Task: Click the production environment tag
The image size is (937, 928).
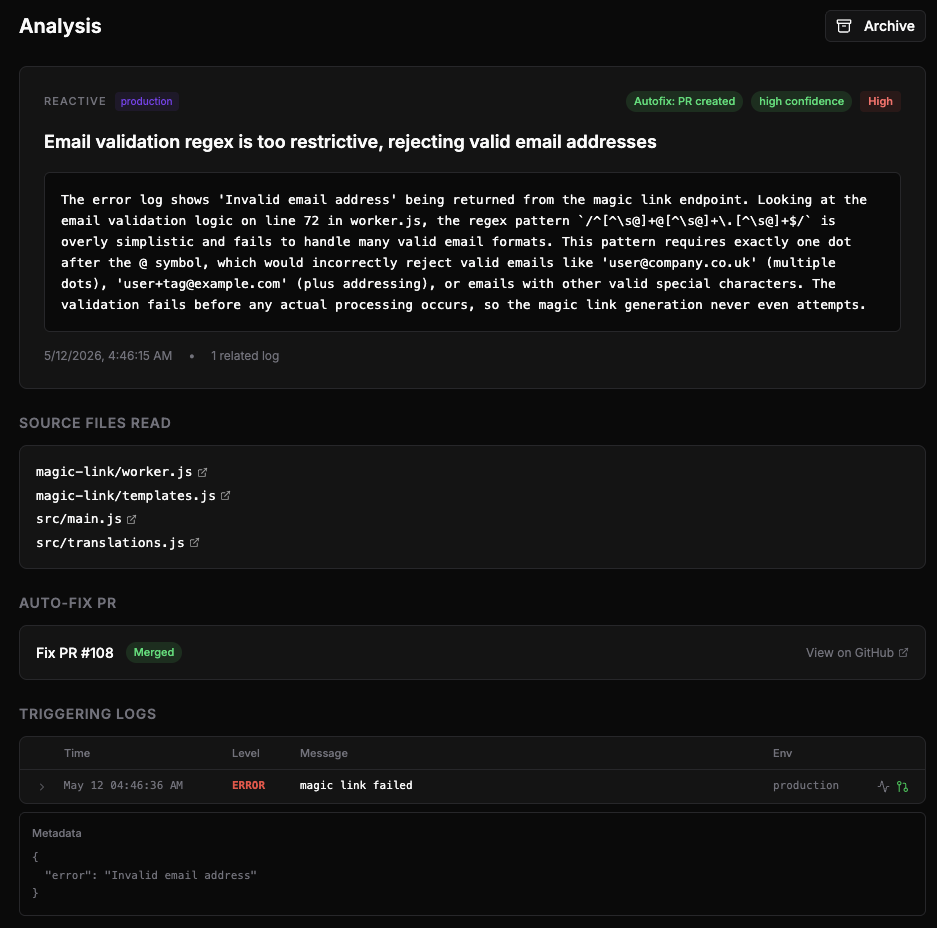Action: (x=146, y=101)
